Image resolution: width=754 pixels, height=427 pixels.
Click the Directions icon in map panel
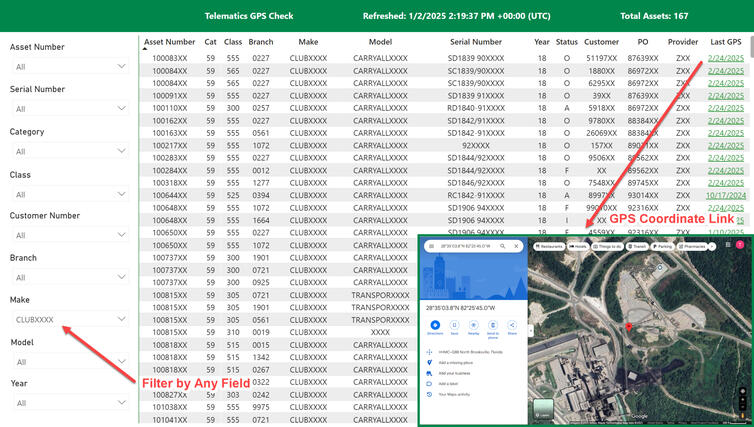[x=437, y=325]
